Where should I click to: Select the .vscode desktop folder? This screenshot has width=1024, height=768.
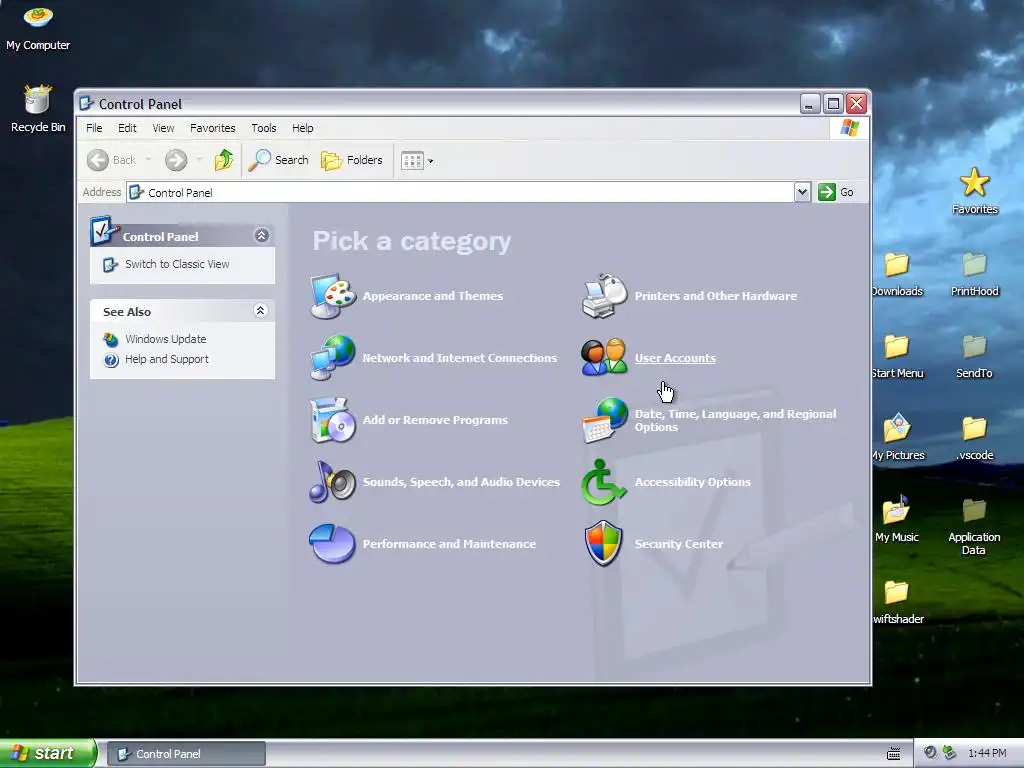pyautogui.click(x=974, y=438)
